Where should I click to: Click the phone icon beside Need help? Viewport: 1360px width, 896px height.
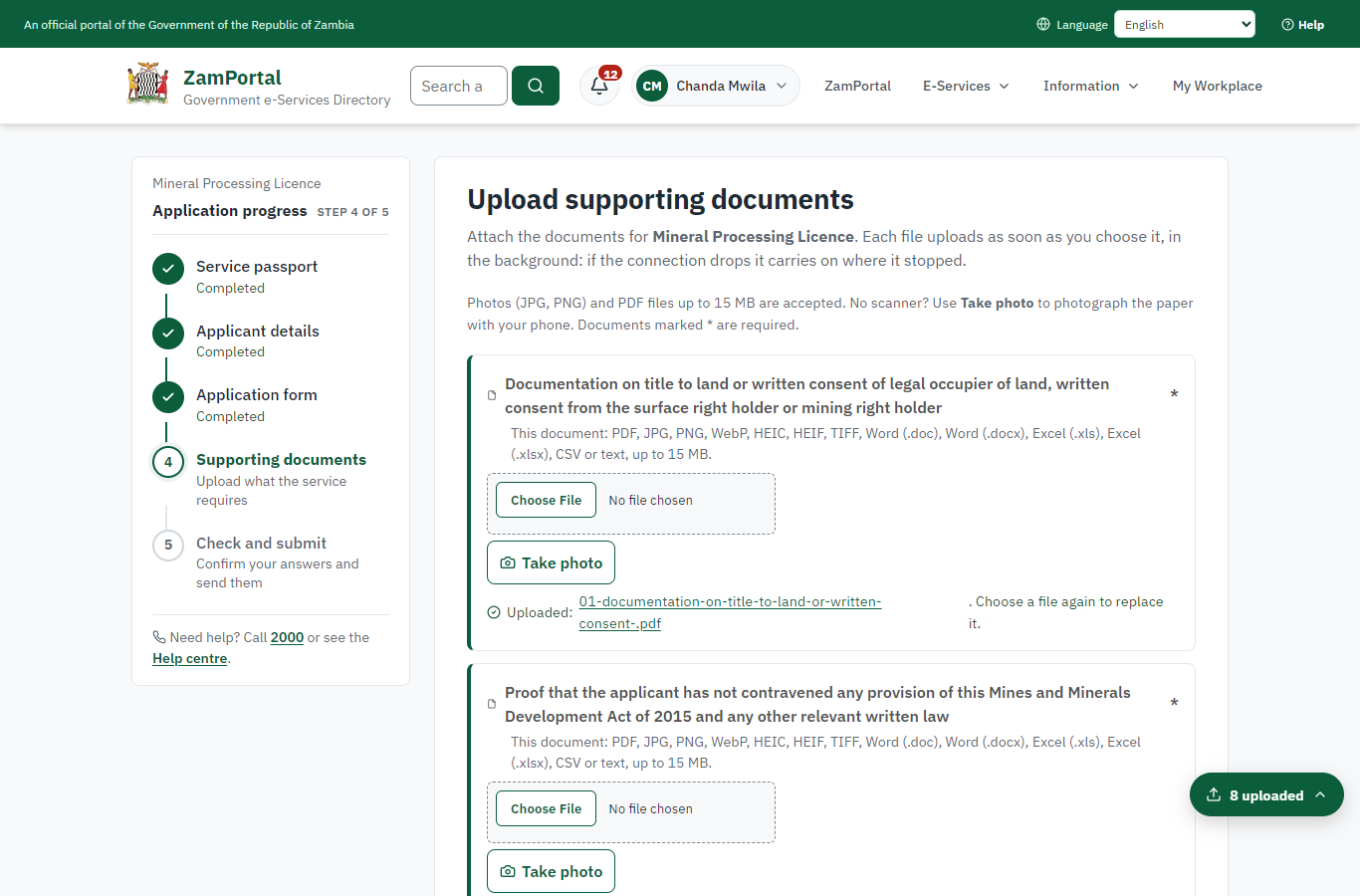pyautogui.click(x=159, y=637)
